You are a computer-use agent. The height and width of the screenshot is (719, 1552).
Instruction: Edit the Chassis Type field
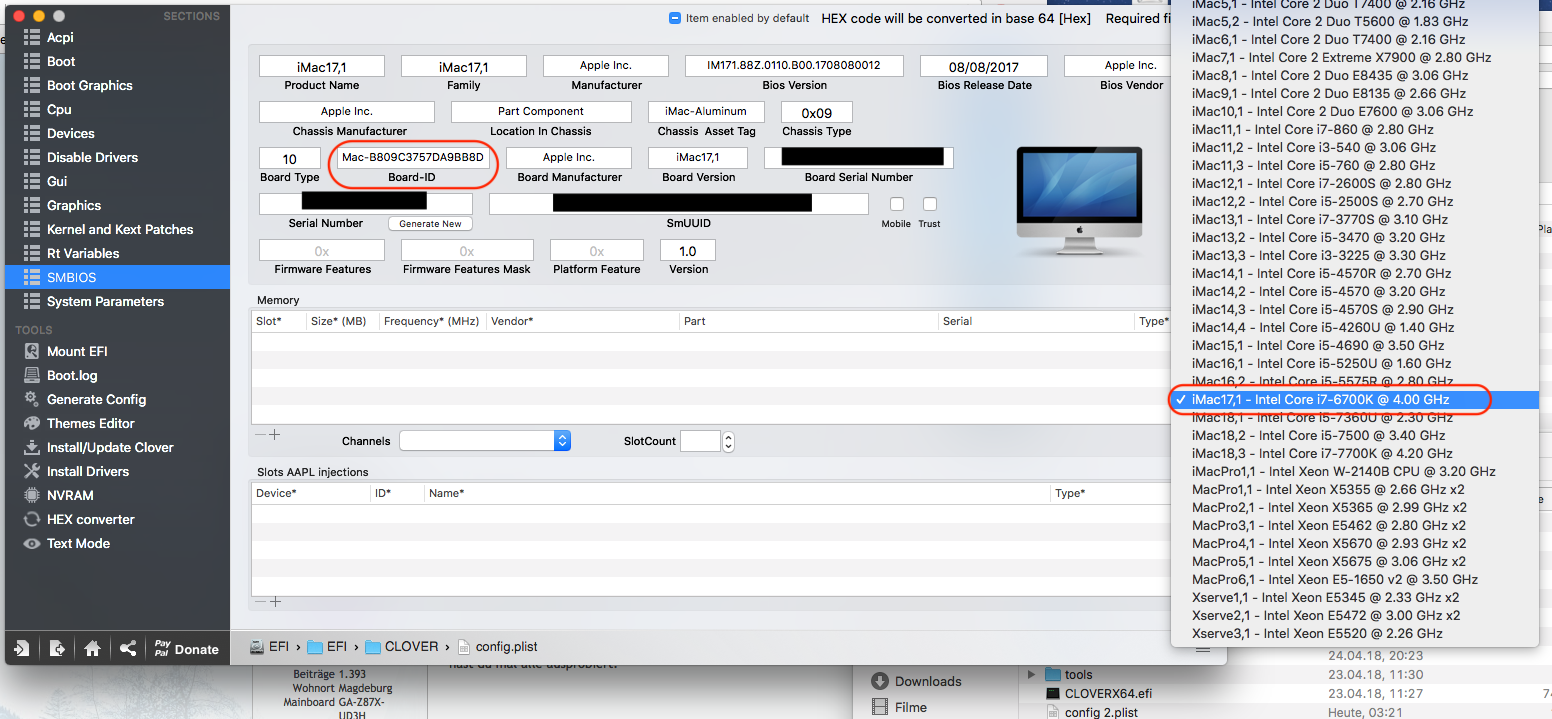tap(817, 112)
